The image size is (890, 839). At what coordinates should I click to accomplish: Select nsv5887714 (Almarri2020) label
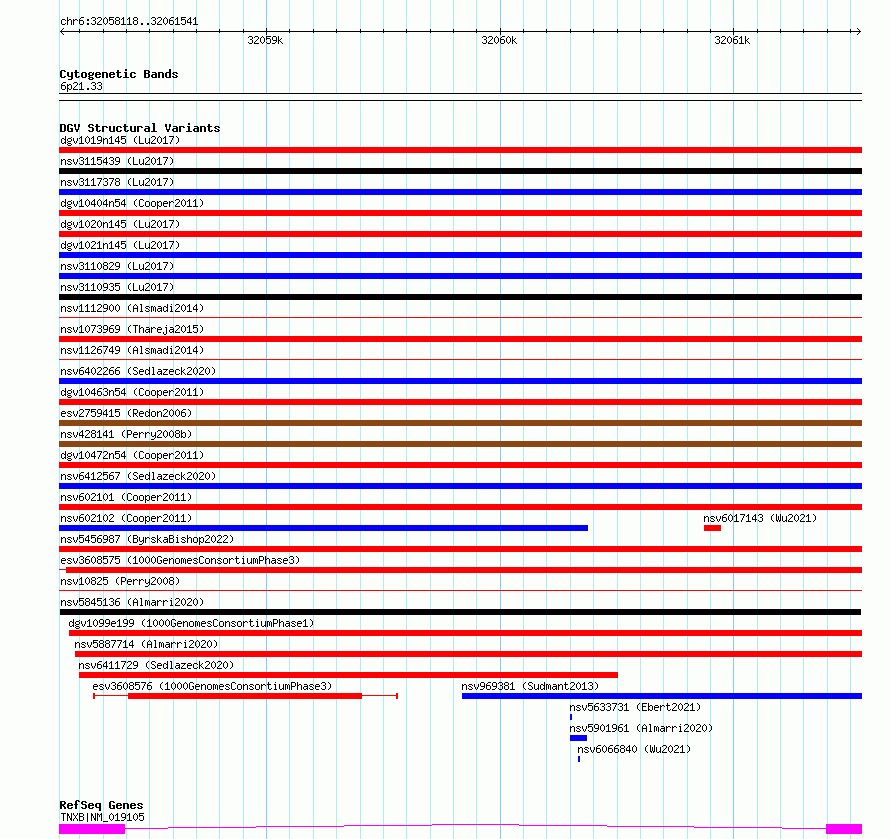146,644
